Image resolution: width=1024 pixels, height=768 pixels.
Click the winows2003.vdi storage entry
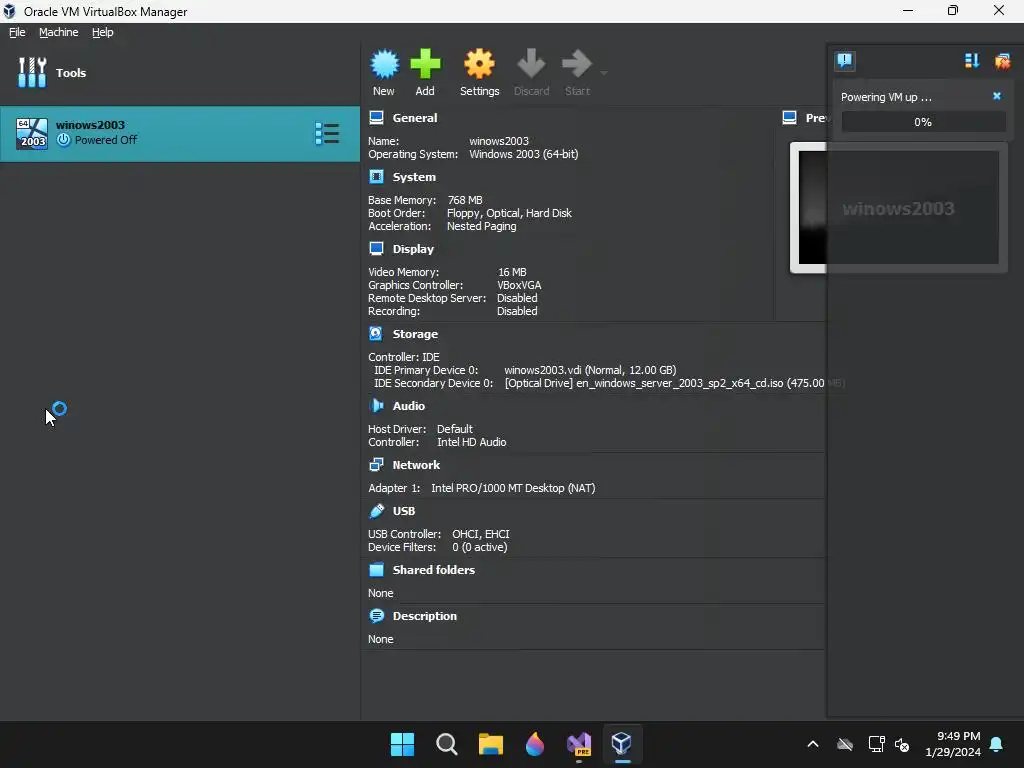pyautogui.click(x=590, y=370)
